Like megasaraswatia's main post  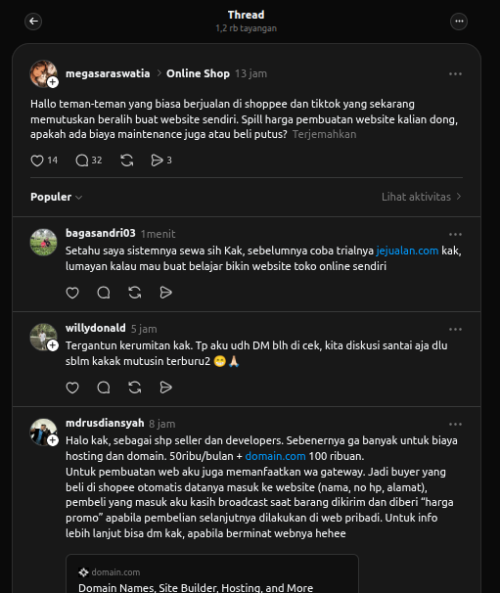[x=37, y=160]
